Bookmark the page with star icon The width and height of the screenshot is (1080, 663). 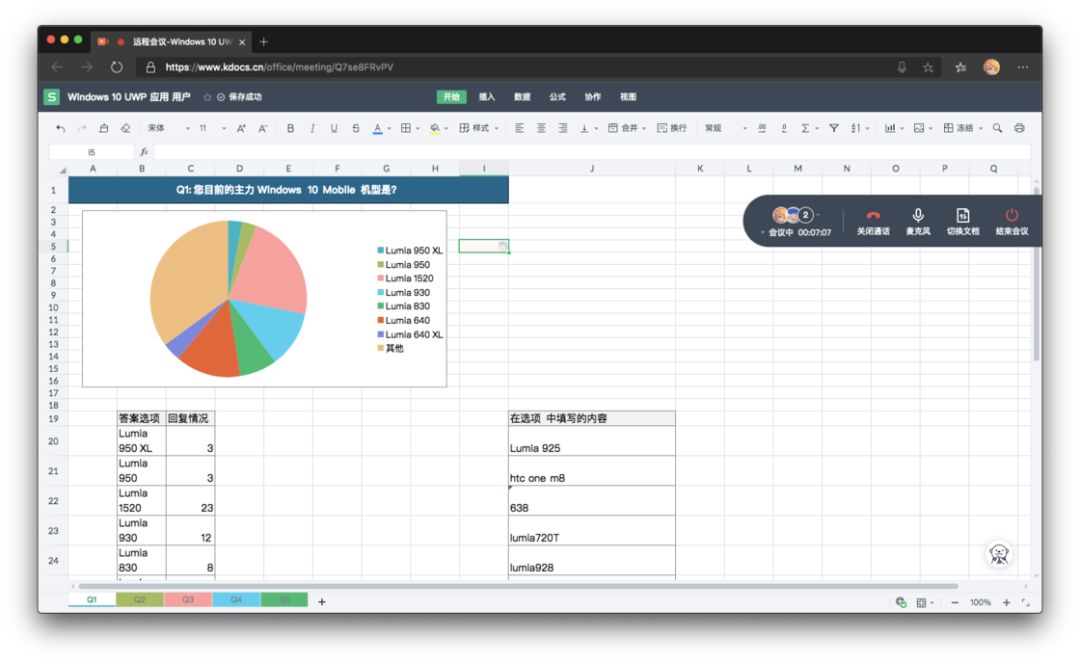pyautogui.click(x=928, y=67)
